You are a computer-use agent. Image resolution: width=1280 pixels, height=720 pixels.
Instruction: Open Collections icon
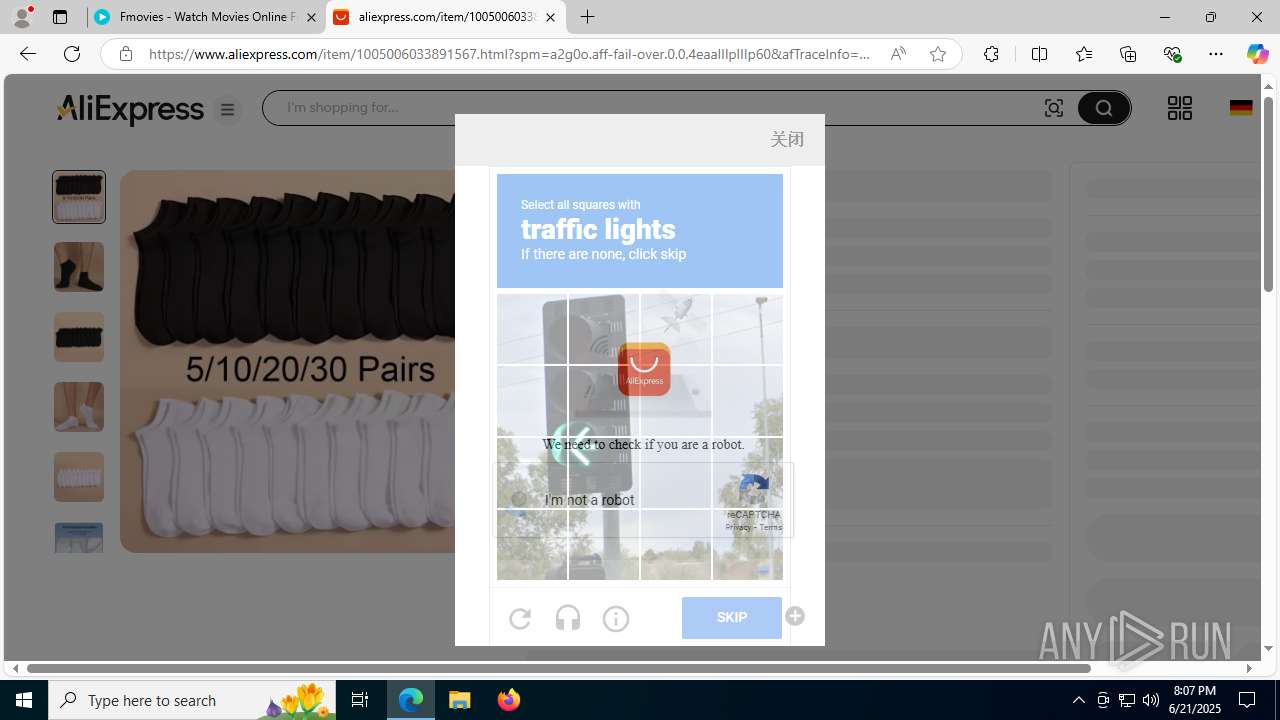click(1128, 54)
